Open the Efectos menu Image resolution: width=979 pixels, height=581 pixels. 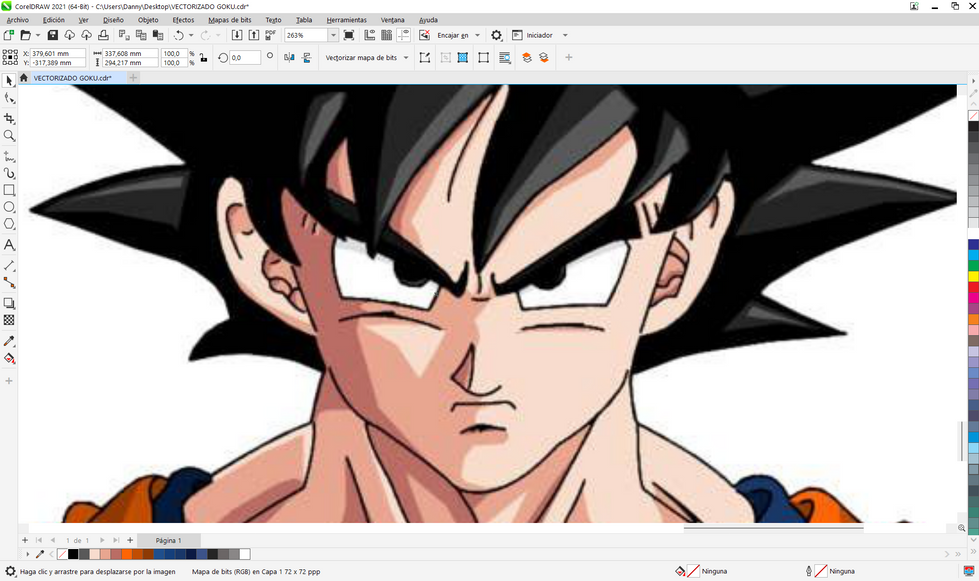pyautogui.click(x=183, y=20)
